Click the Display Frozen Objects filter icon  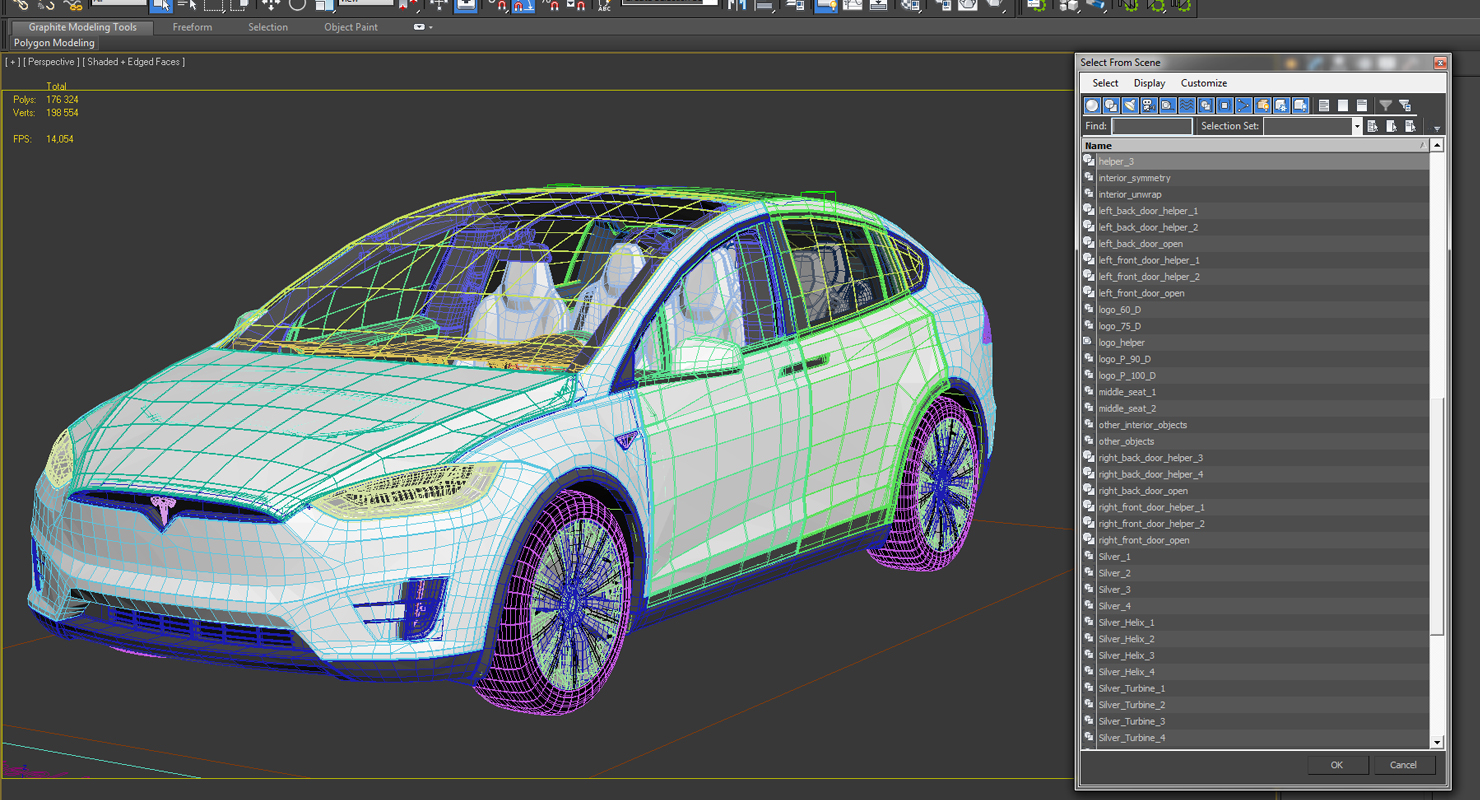tap(1282, 105)
